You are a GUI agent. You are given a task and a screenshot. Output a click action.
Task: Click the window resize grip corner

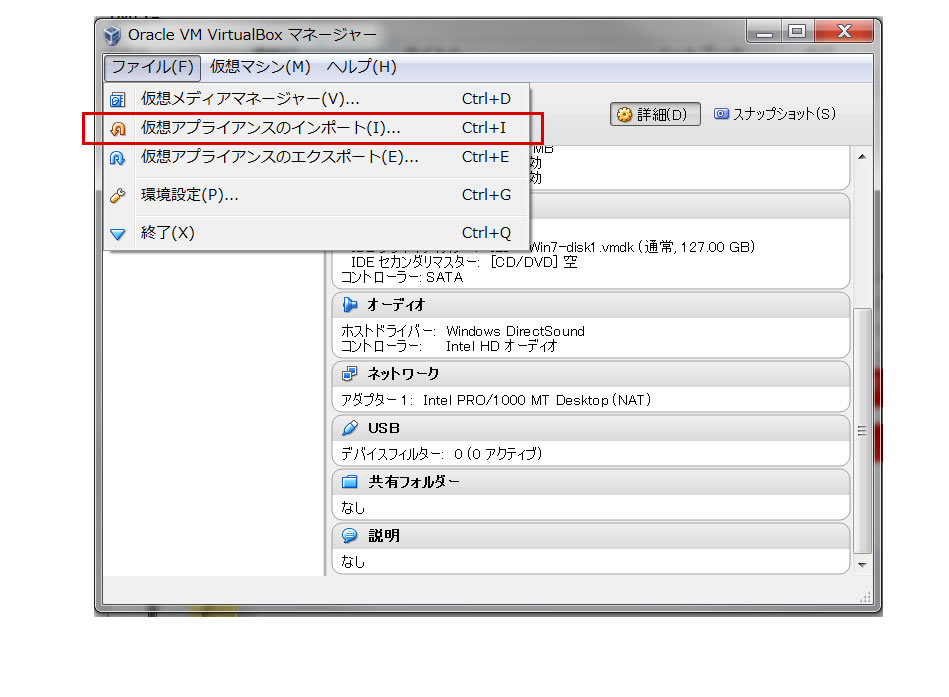pyautogui.click(x=865, y=597)
